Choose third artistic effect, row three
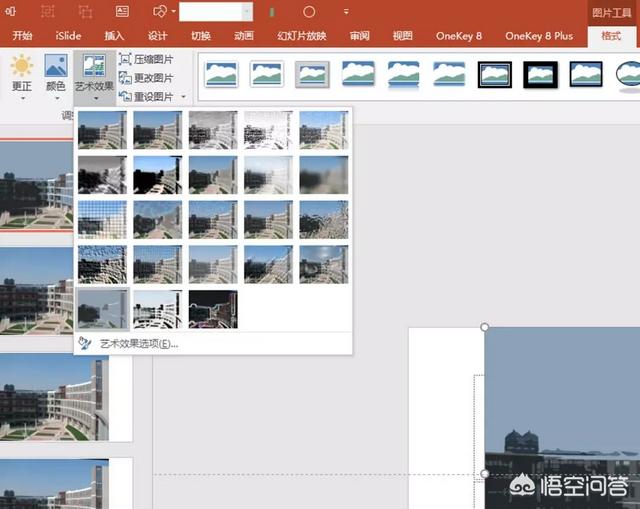This screenshot has height=509, width=640. [x=213, y=220]
